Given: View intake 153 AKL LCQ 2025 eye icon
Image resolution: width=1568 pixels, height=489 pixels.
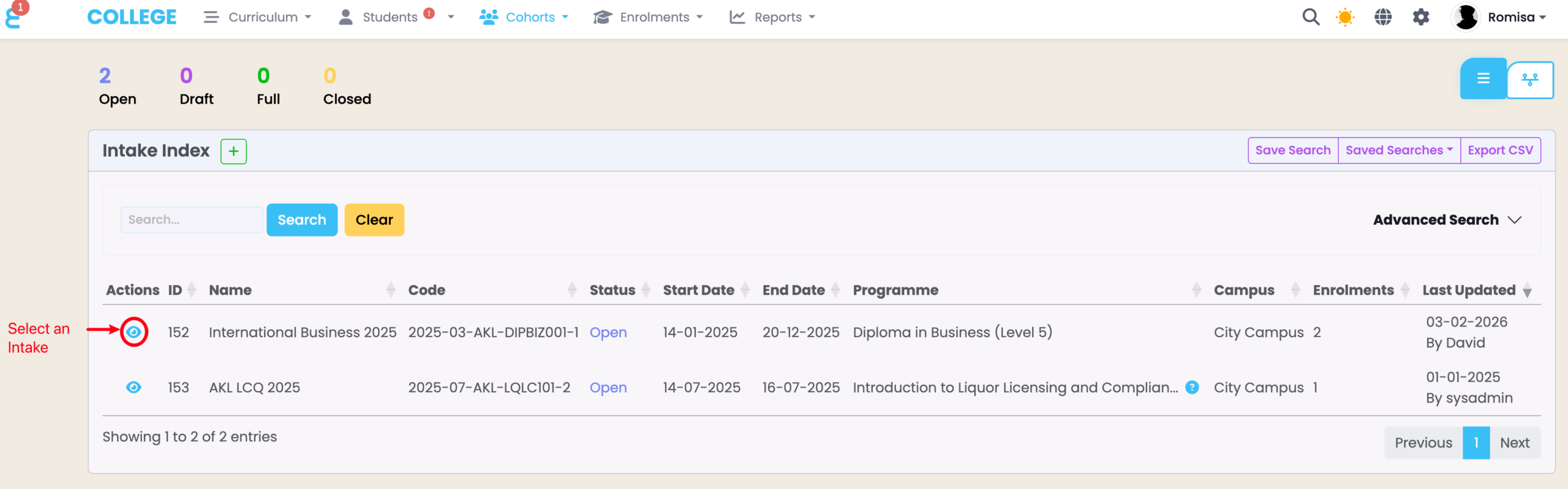Looking at the screenshot, I should pos(134,387).
